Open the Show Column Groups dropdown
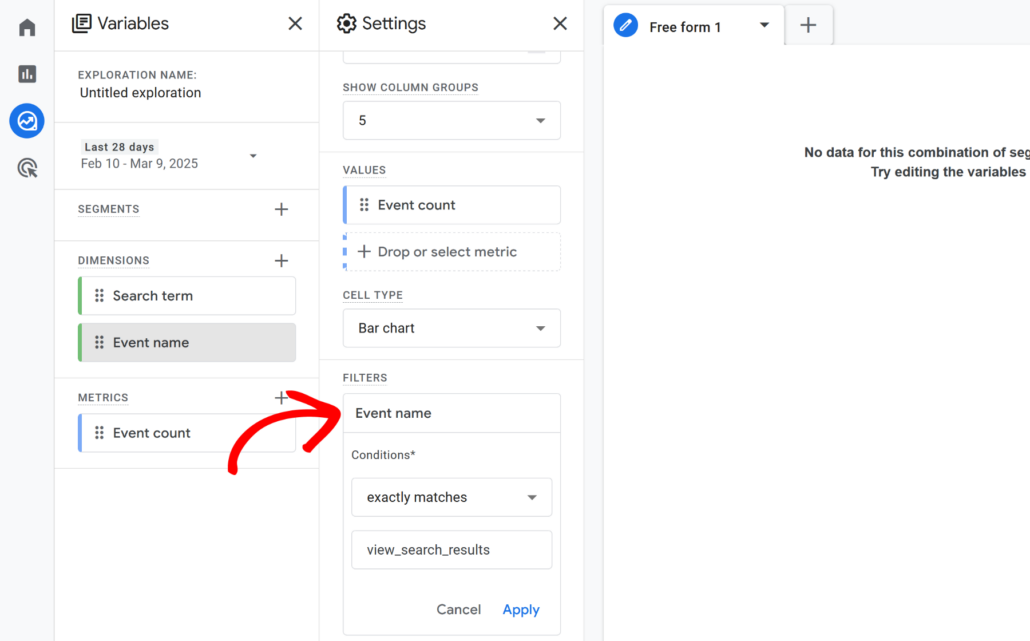Screen dimensions: 1030x641 point(451,120)
